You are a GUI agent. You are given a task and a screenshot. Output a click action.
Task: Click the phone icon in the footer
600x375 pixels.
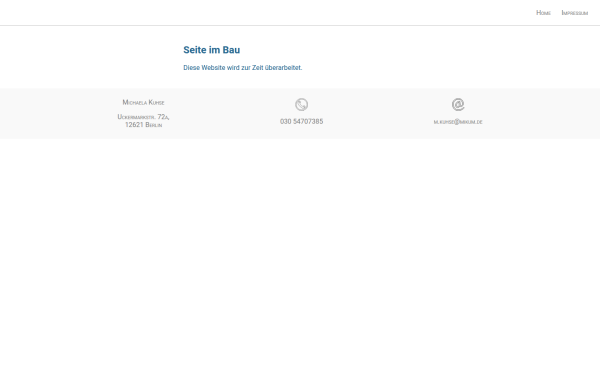(302, 104)
